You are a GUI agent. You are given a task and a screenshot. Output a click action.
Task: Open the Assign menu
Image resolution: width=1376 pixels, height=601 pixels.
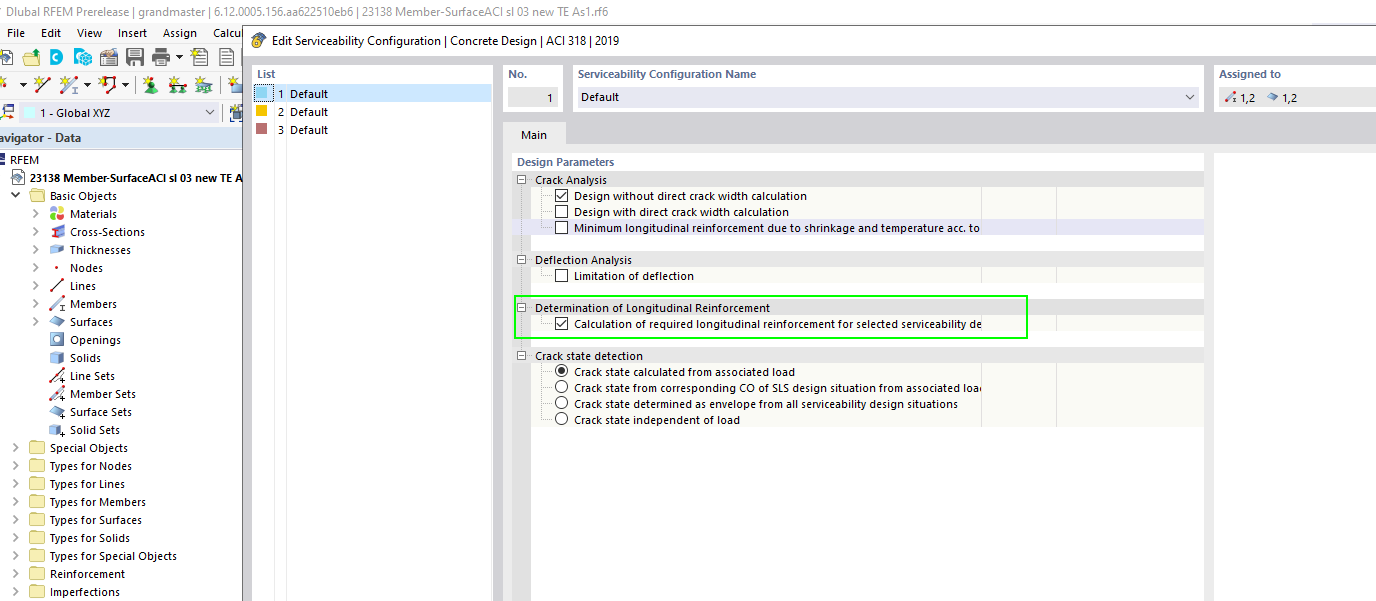(x=180, y=33)
